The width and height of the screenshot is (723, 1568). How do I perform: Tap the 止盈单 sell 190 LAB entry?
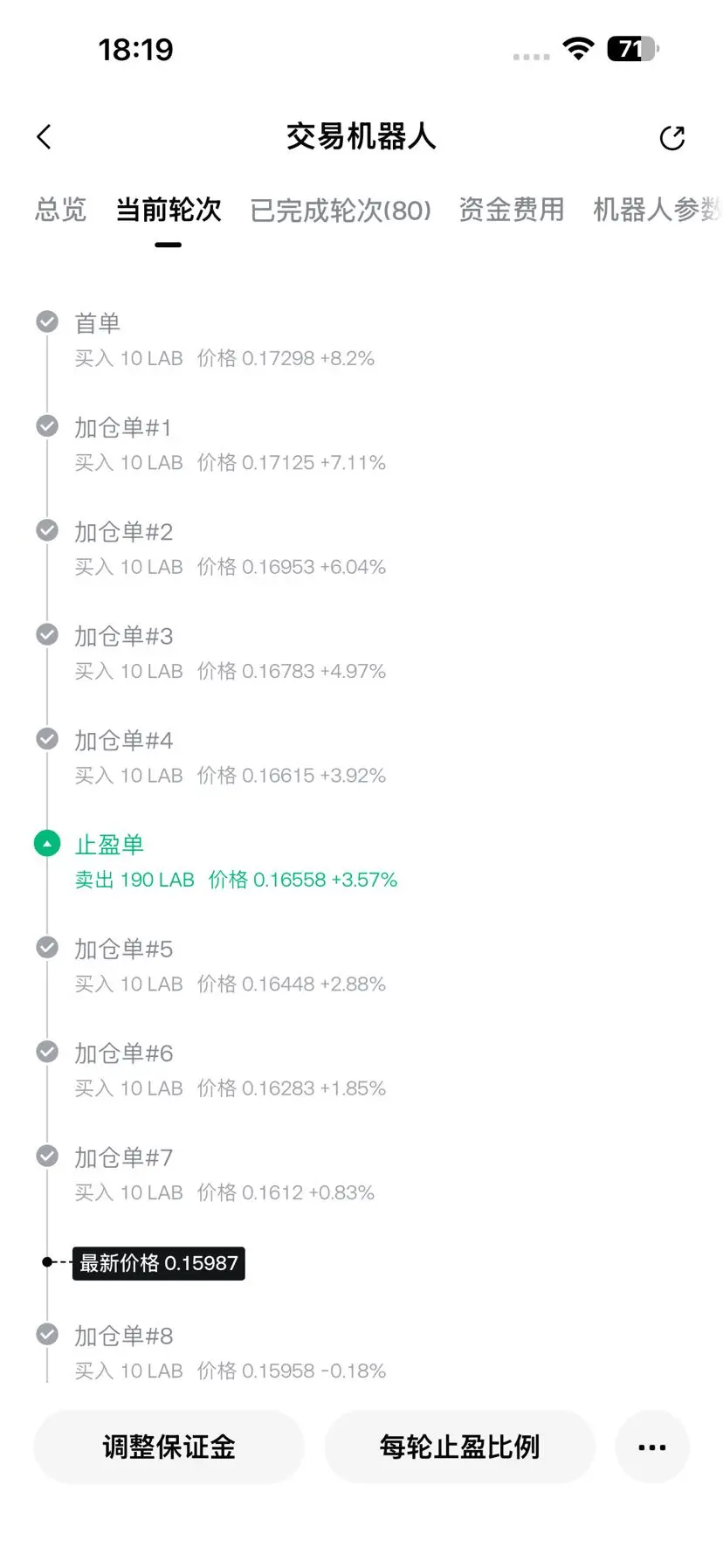(236, 862)
